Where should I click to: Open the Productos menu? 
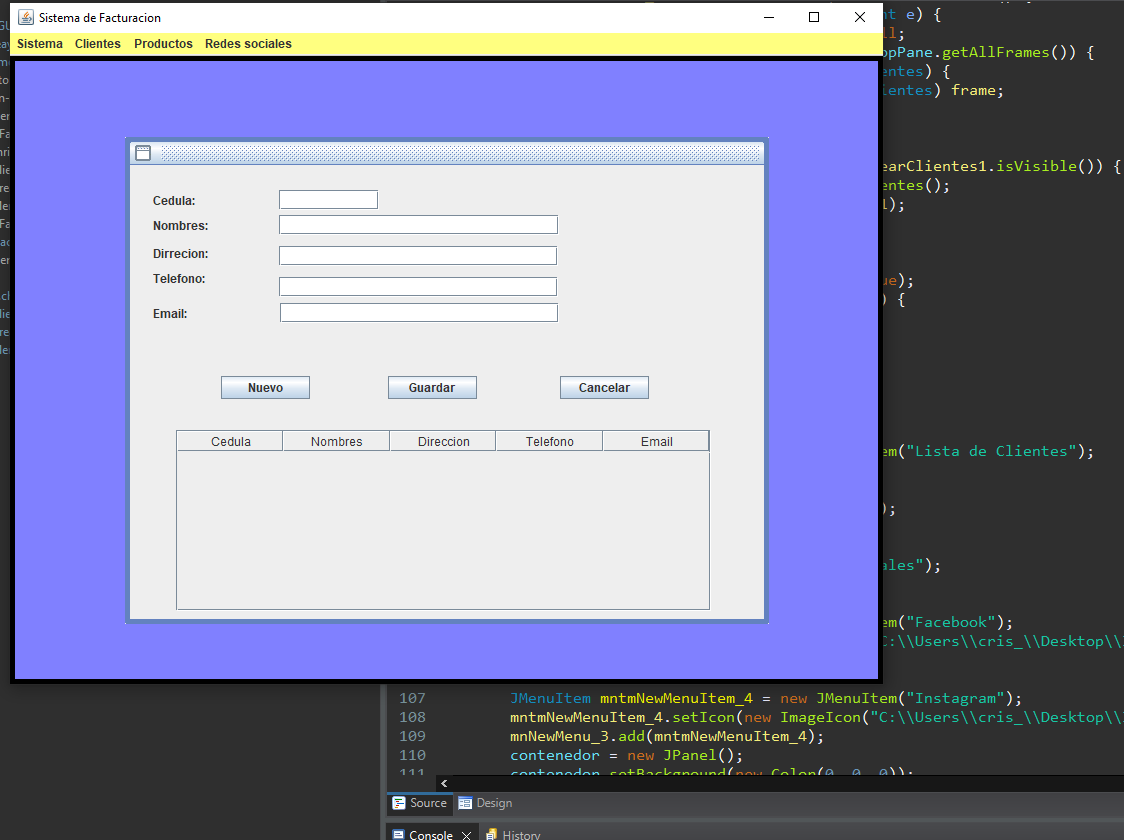(162, 44)
